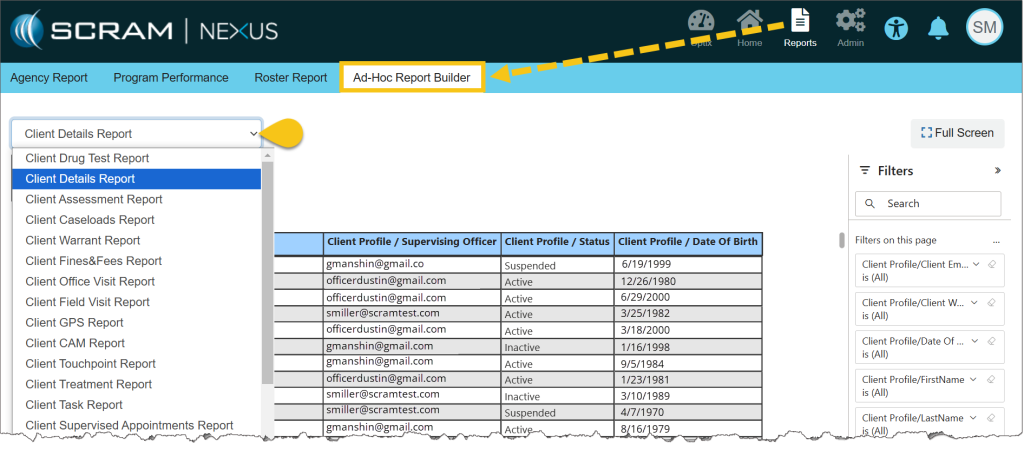The width and height of the screenshot is (1024, 450).
Task: Open notifications bell icon
Action: (x=938, y=28)
